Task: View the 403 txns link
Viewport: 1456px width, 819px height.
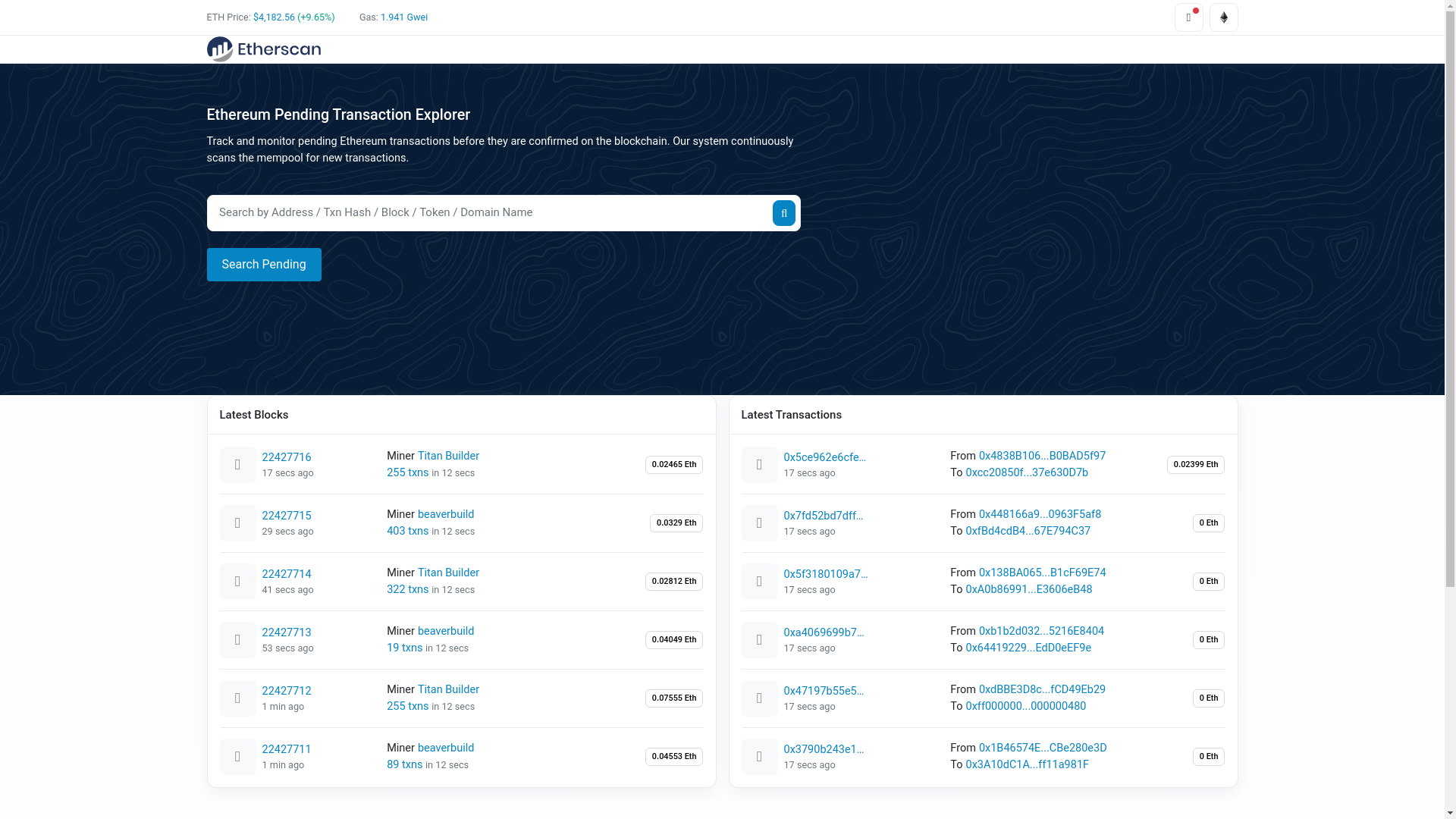Action: tap(407, 531)
